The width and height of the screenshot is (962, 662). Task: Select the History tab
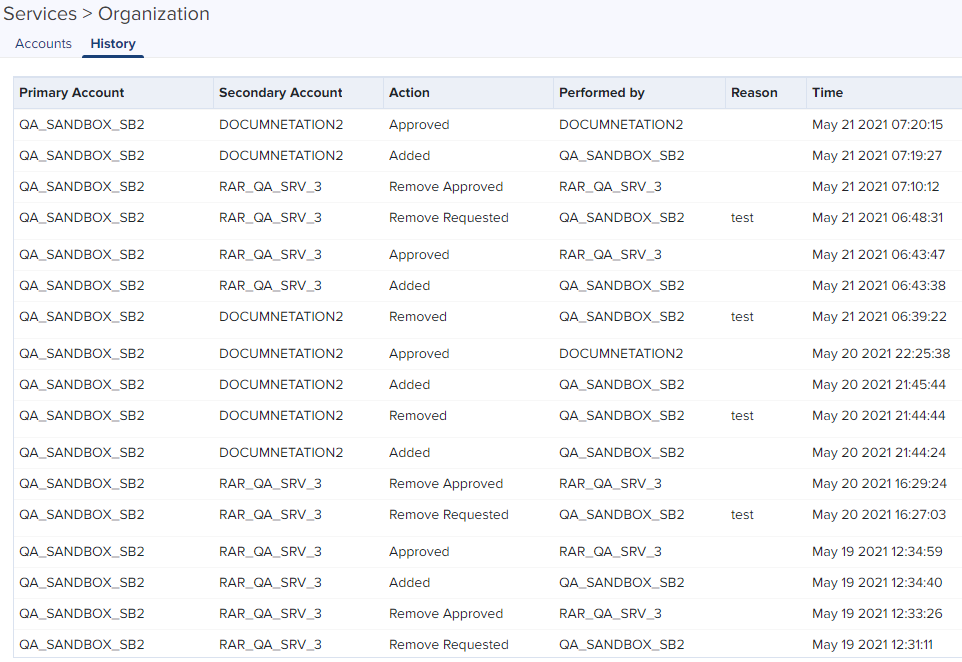pyautogui.click(x=113, y=44)
